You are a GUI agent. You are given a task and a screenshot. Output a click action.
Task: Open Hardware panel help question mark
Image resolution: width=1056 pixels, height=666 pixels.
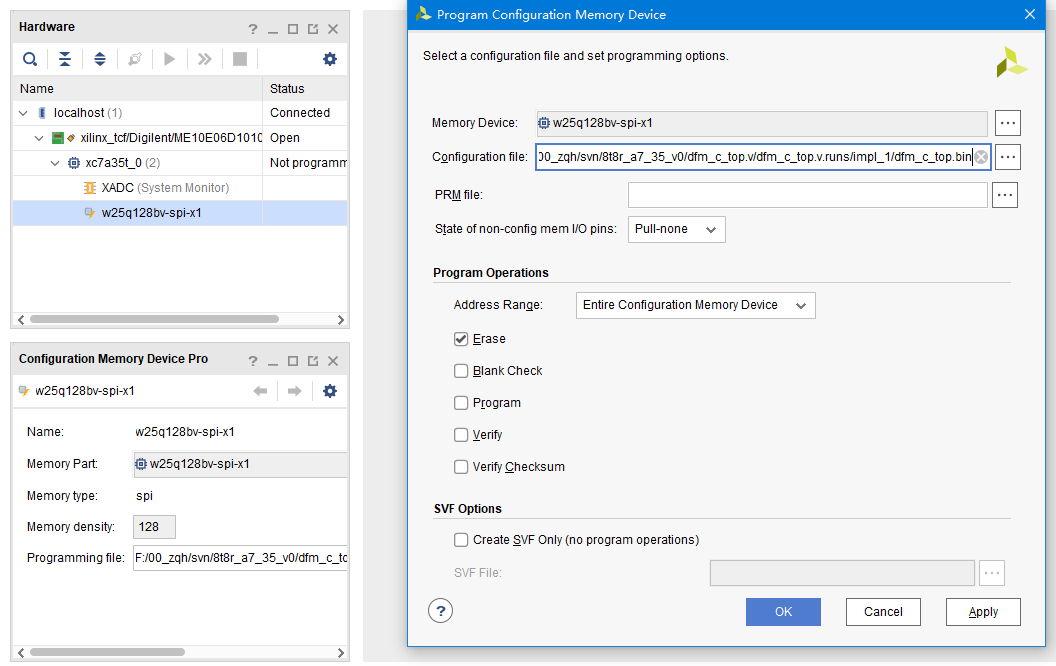coord(253,29)
